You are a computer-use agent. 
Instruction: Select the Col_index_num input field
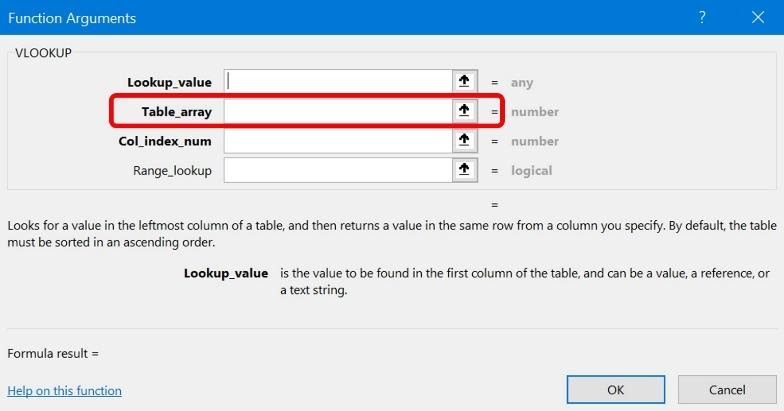click(x=338, y=141)
